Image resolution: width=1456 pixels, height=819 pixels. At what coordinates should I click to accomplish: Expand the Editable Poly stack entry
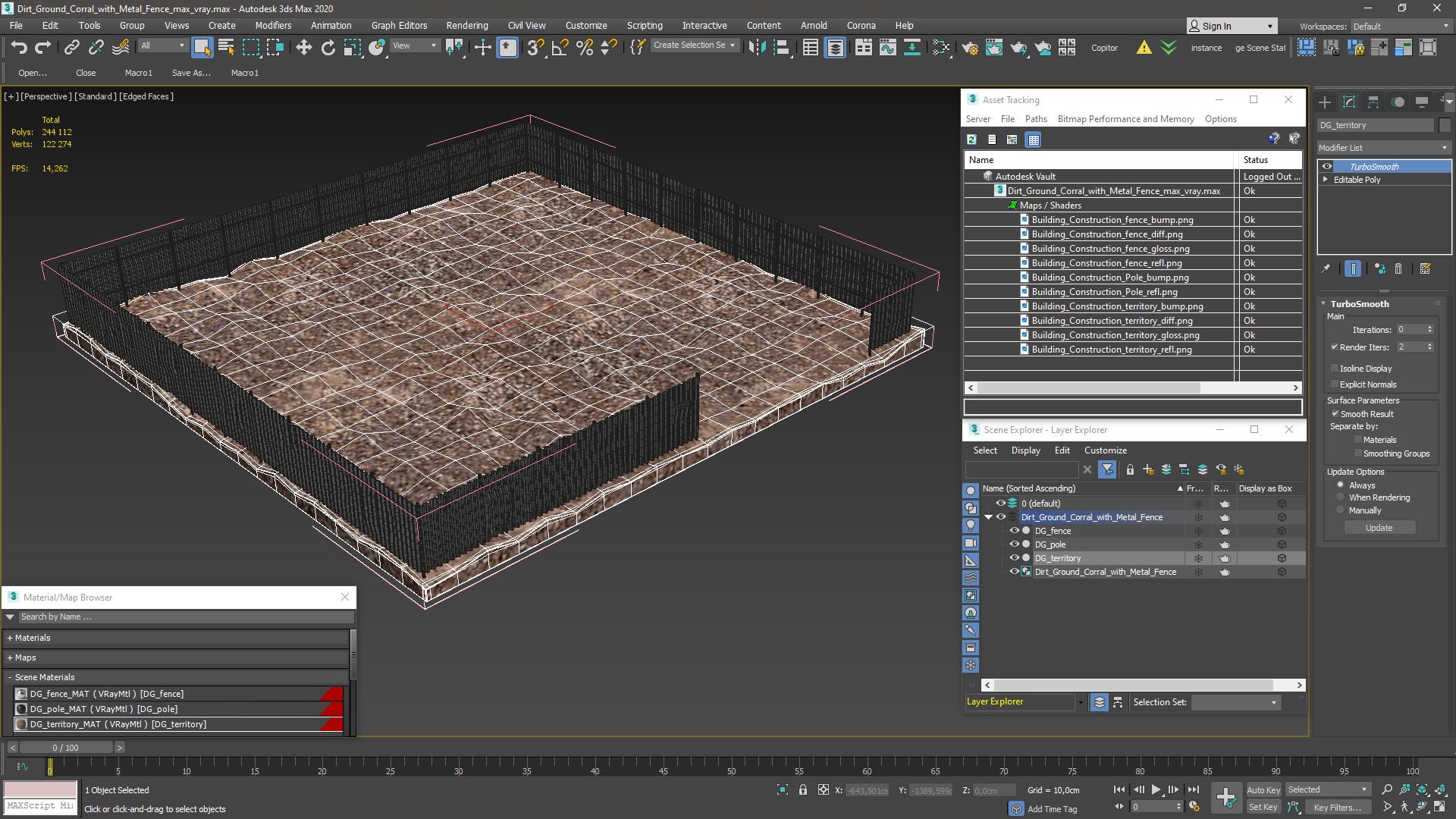(1326, 180)
